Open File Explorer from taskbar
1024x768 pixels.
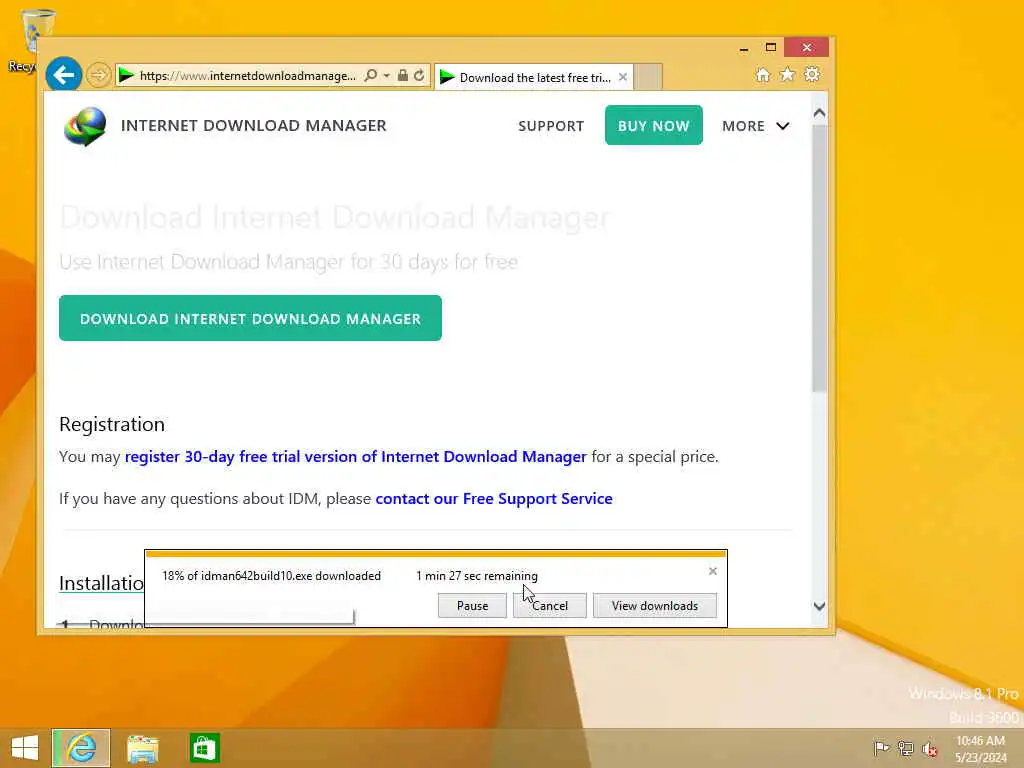coord(143,749)
